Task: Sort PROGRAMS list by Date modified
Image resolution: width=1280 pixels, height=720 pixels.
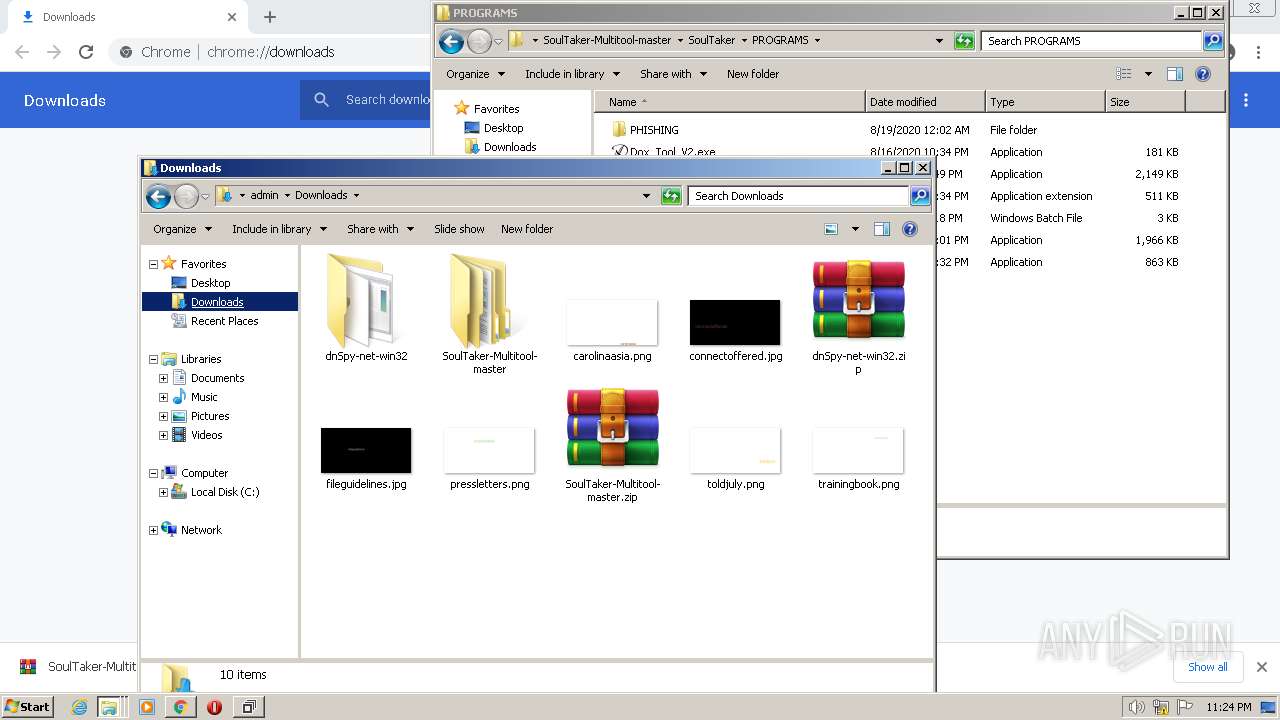Action: [x=925, y=102]
